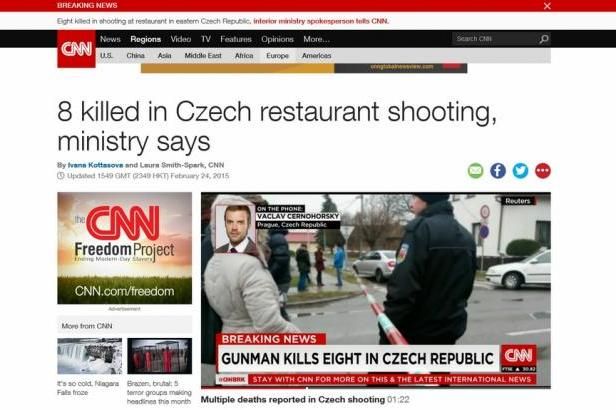Open author Ivana Kottasova link
Viewport: 616px width, 410px height.
click(x=95, y=165)
